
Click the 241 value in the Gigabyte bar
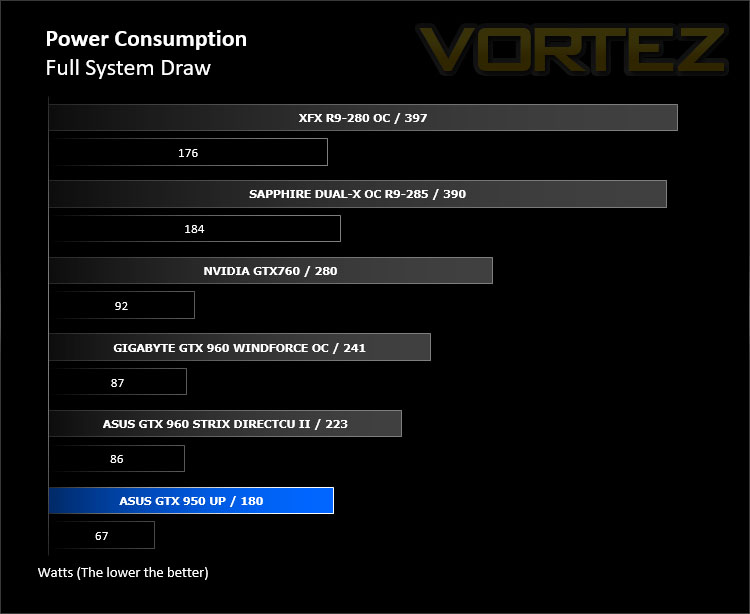tap(354, 348)
